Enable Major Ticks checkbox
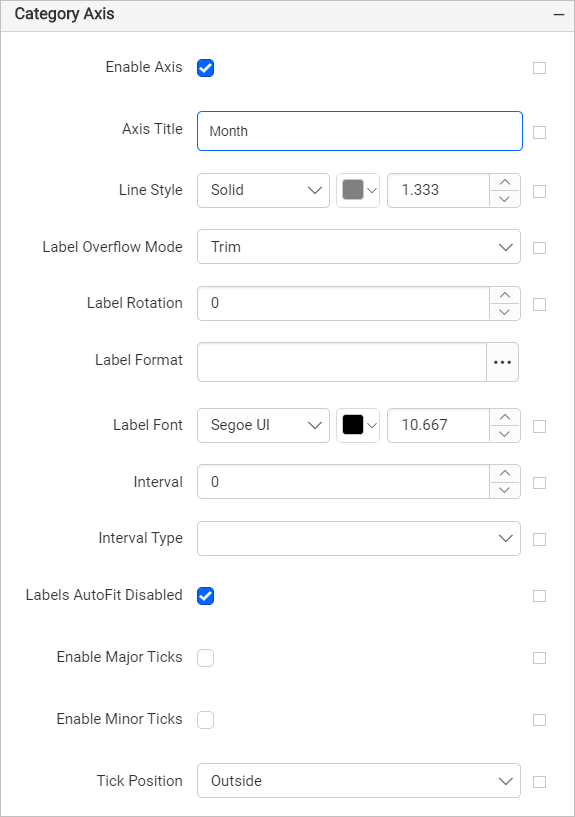575x817 pixels. coord(205,658)
